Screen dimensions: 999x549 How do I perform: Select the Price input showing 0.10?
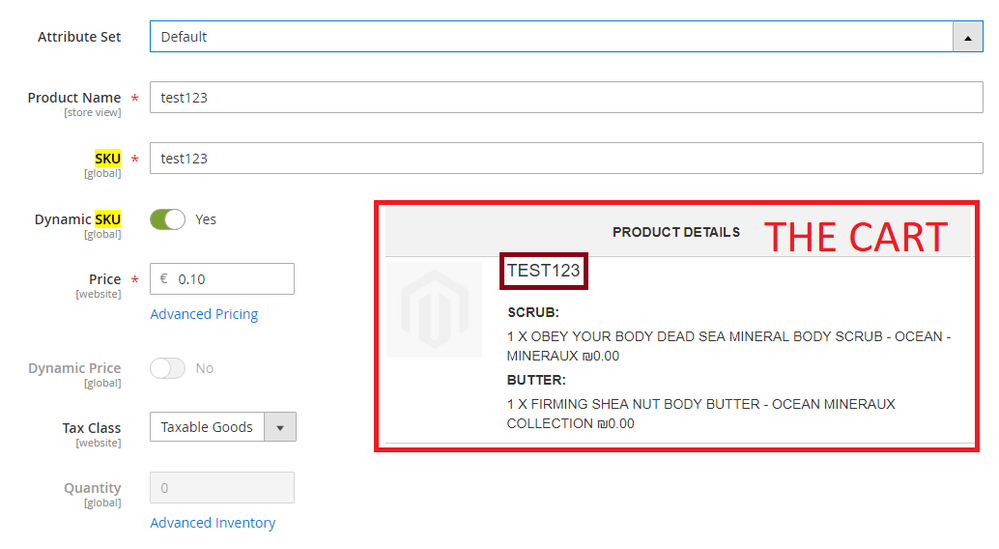click(x=232, y=279)
